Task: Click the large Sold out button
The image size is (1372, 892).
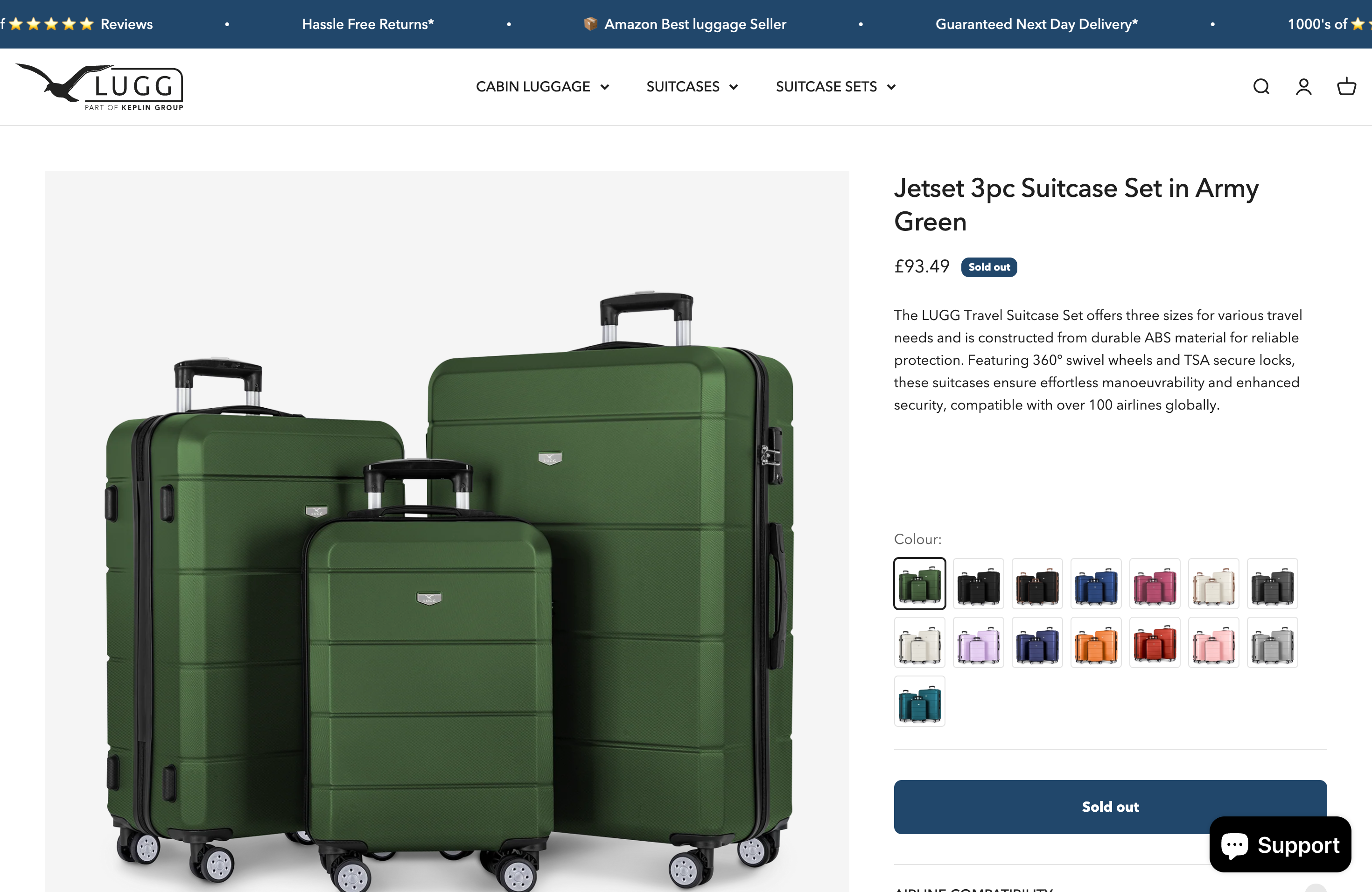Action: tap(1110, 807)
